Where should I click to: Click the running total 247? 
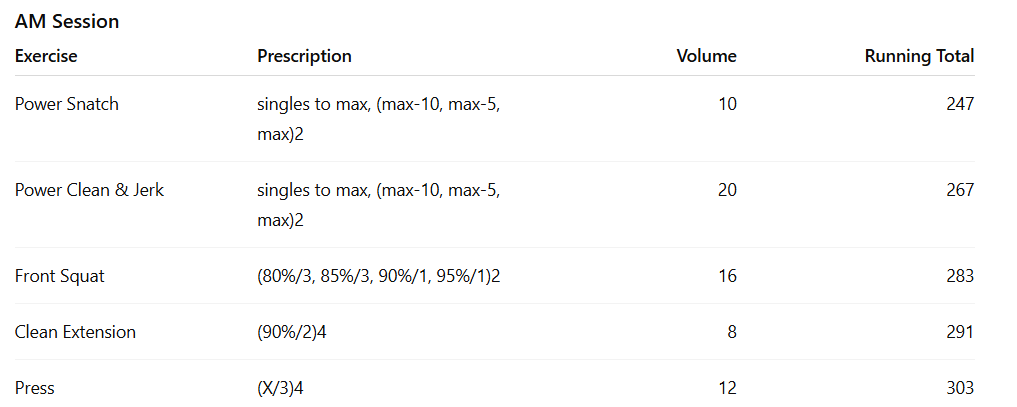coord(959,104)
